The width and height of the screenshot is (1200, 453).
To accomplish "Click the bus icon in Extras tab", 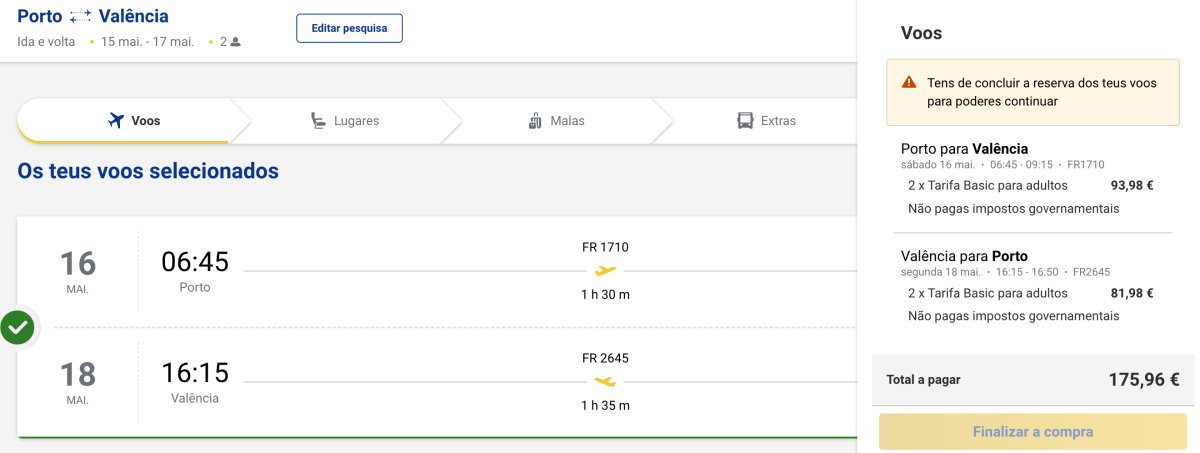I will coord(745,121).
